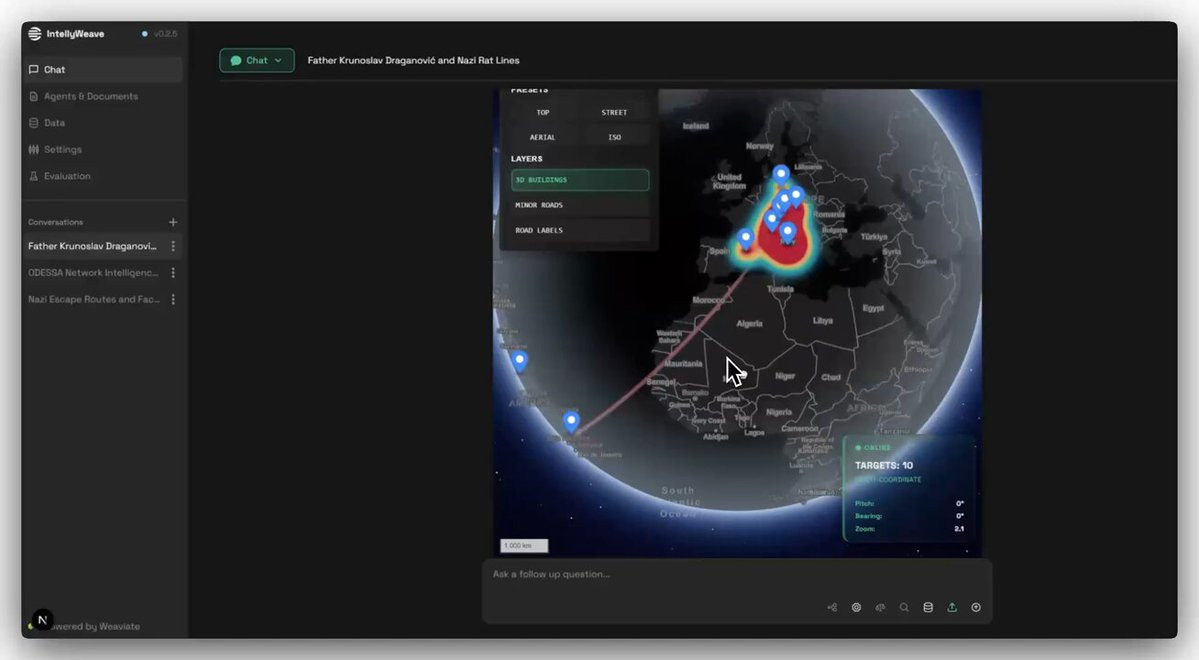Screen dimensions: 1199x660
Task: Click the southernmost pin inside the red heatmap
Action: pyautogui.click(x=788, y=232)
